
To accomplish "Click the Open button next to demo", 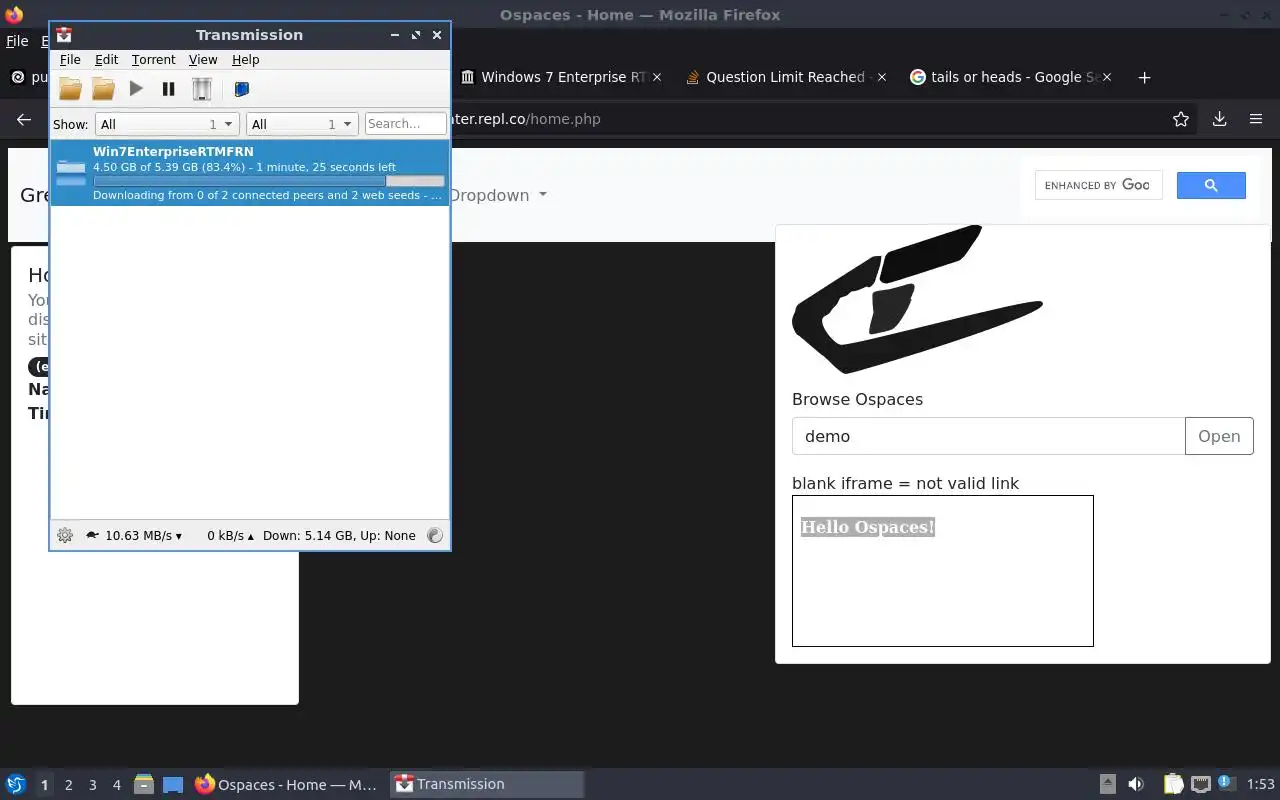I will coord(1219,436).
